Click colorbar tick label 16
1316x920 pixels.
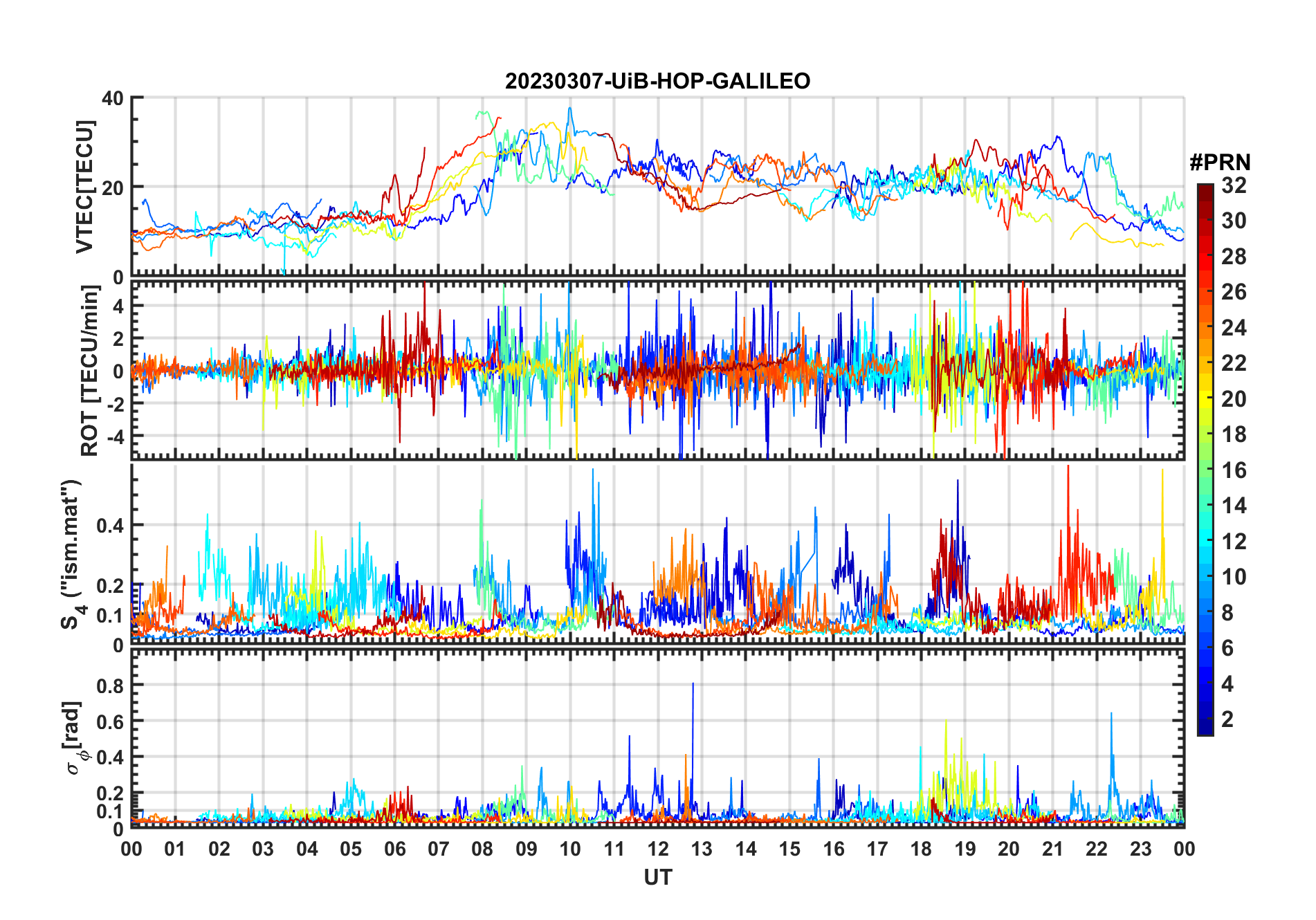pyautogui.click(x=1234, y=470)
